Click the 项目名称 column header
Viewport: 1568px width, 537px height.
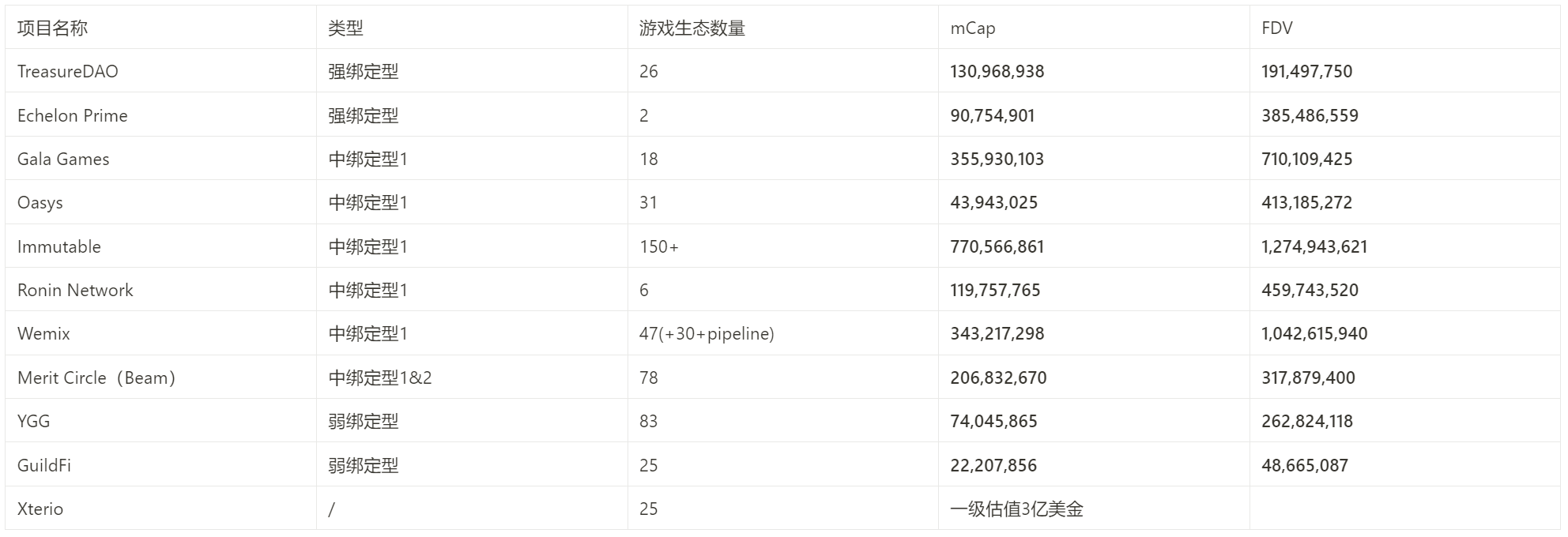click(x=52, y=28)
